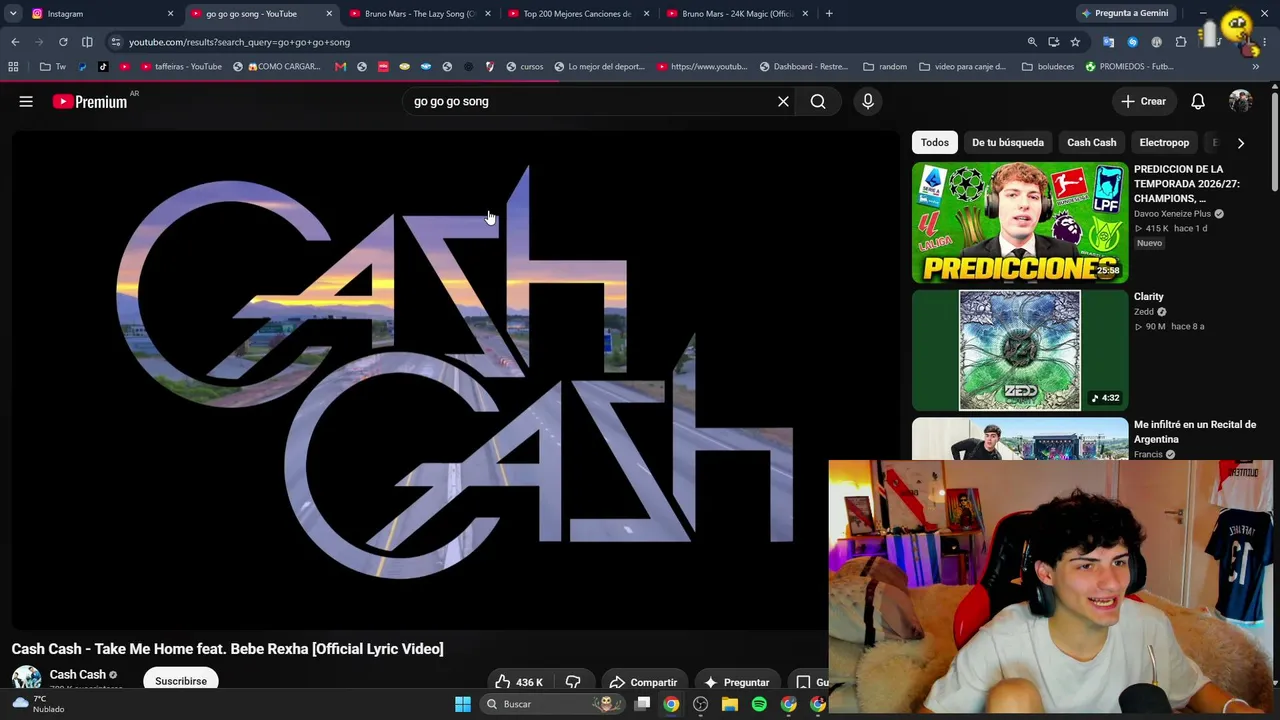Bookmark this page with the star
Viewport: 1280px width, 720px height.
point(1075,42)
